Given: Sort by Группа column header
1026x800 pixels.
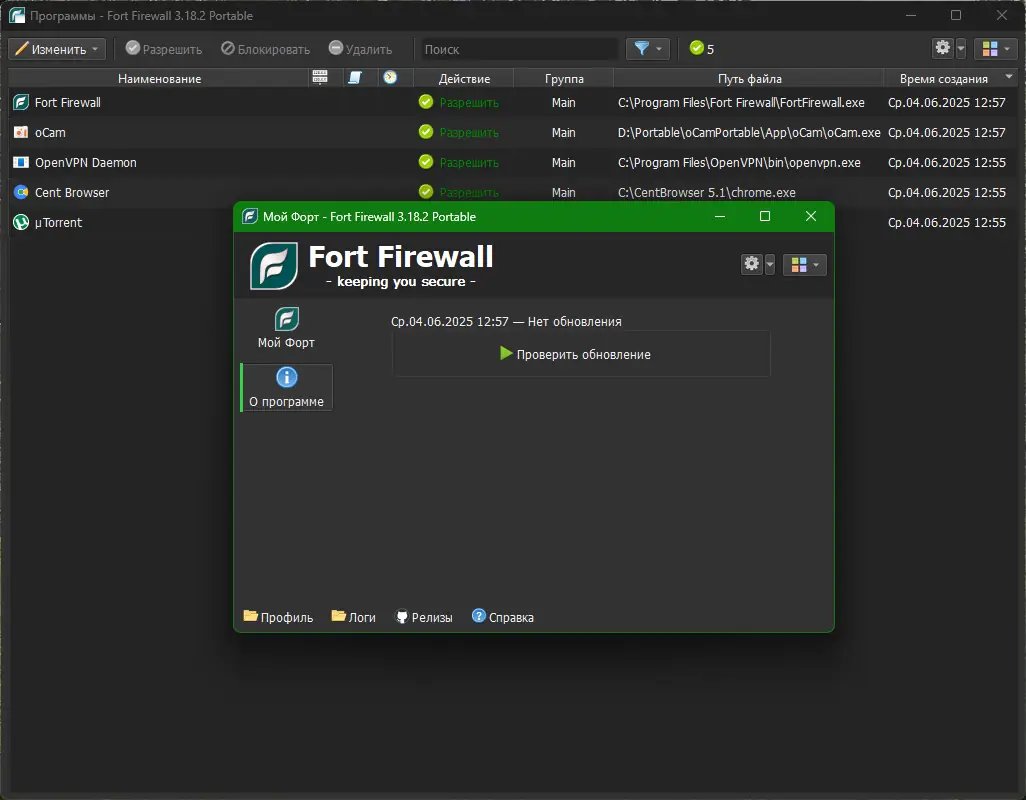Looking at the screenshot, I should (564, 78).
